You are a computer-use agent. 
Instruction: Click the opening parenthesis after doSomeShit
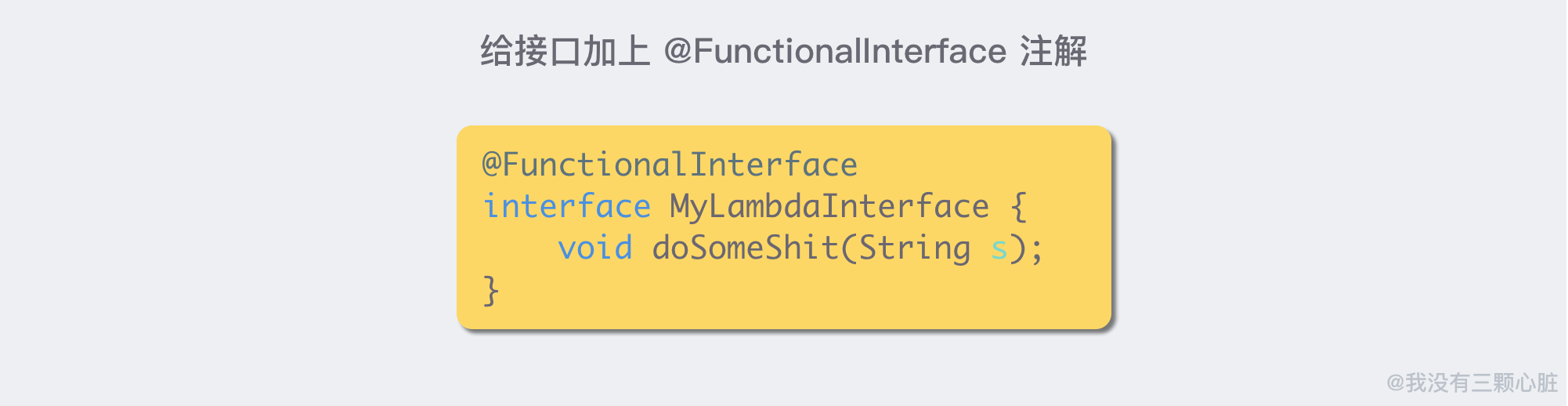tap(849, 248)
